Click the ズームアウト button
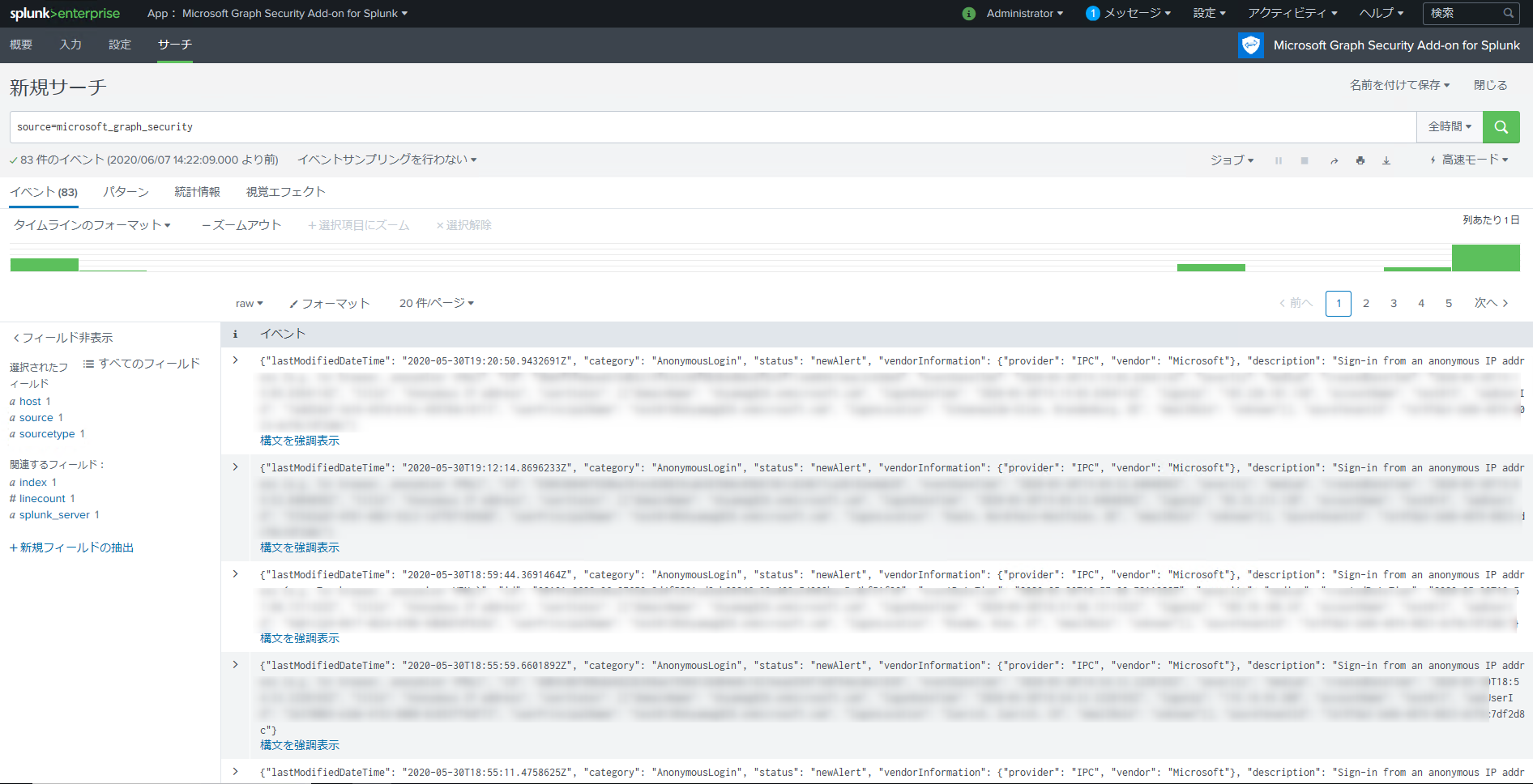Image resolution: width=1533 pixels, height=784 pixels. [x=241, y=225]
